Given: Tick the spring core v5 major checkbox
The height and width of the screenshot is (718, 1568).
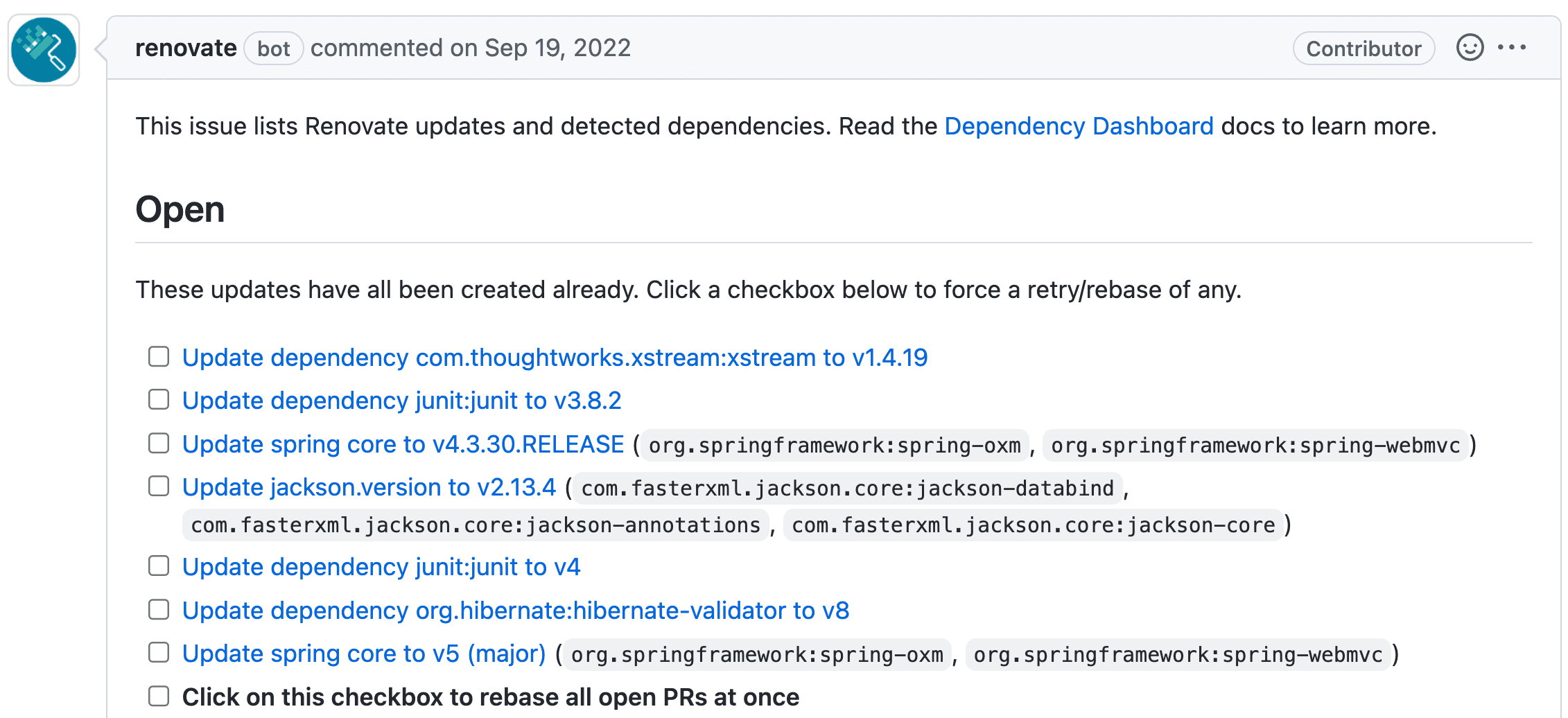Looking at the screenshot, I should (159, 653).
